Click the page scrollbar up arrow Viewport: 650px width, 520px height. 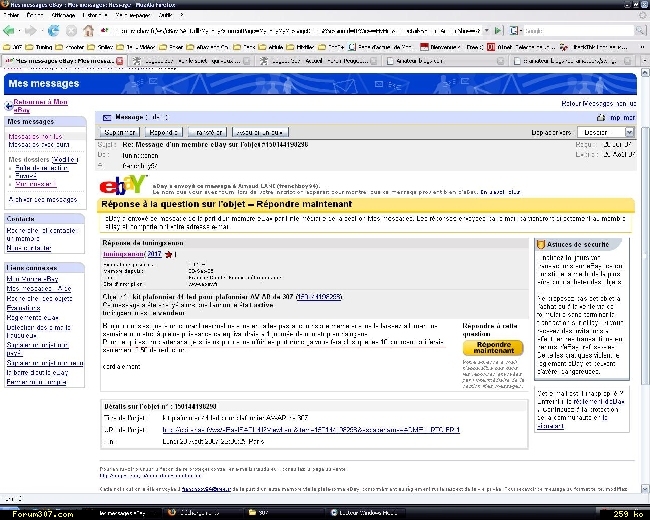click(645, 73)
